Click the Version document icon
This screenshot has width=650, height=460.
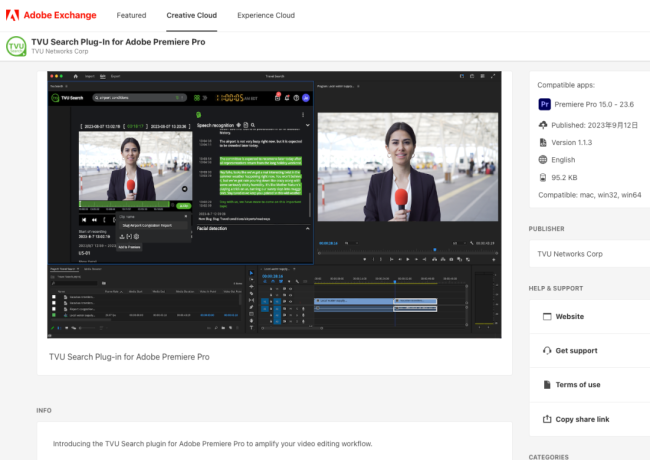543,142
